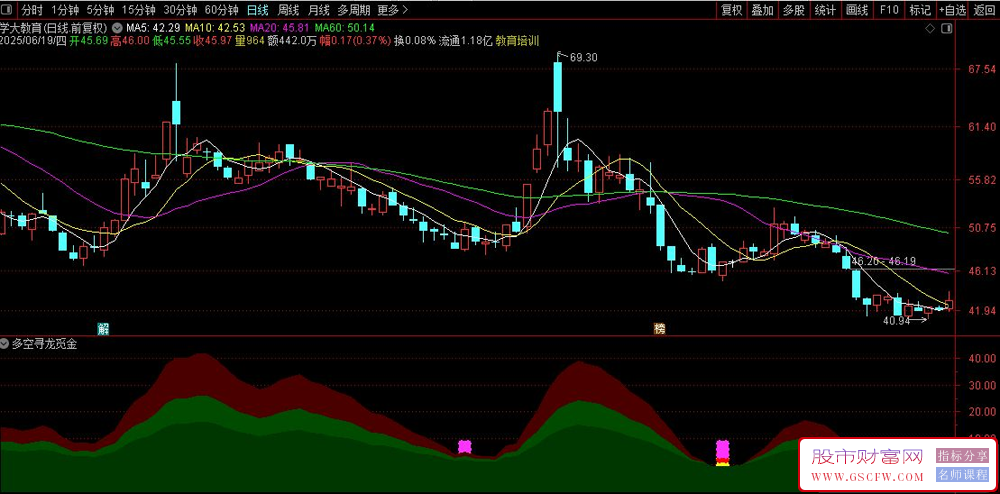The image size is (1000, 494).
Task: Switch to 1分钟 period
Action: click(x=64, y=10)
